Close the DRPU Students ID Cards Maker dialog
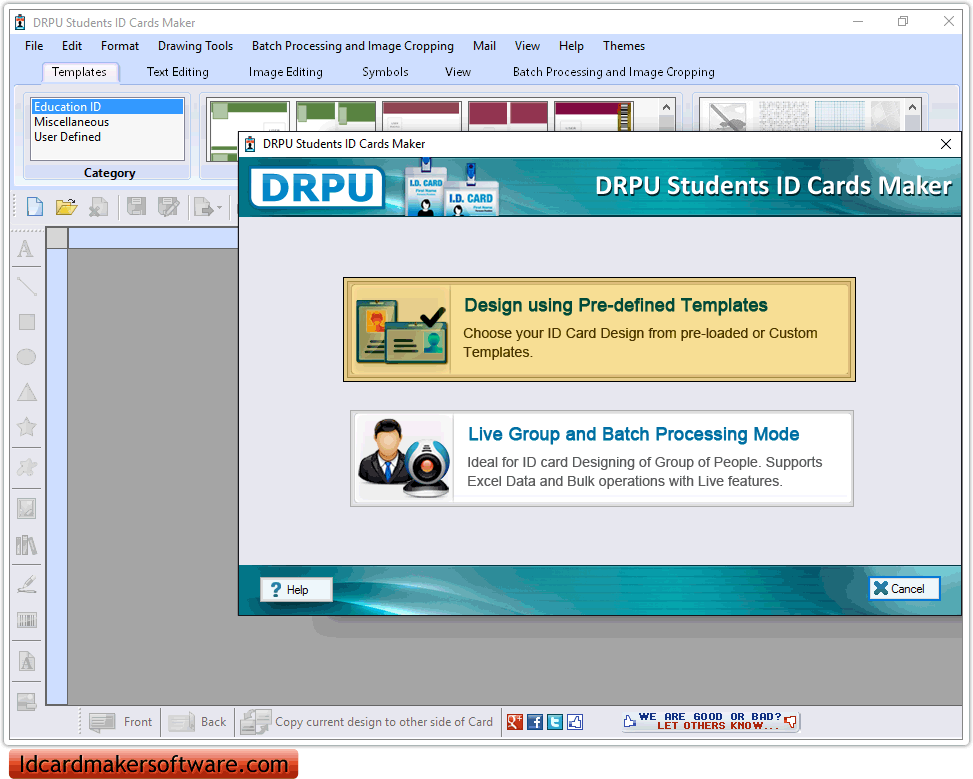The image size is (973, 779). (946, 144)
